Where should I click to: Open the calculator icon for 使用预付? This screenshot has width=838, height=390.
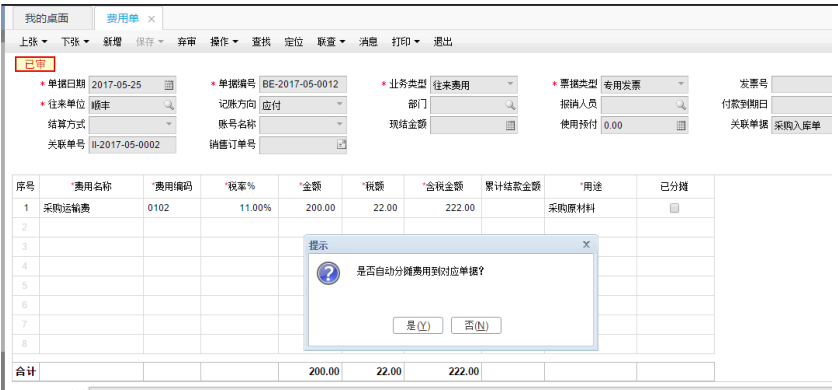point(681,125)
